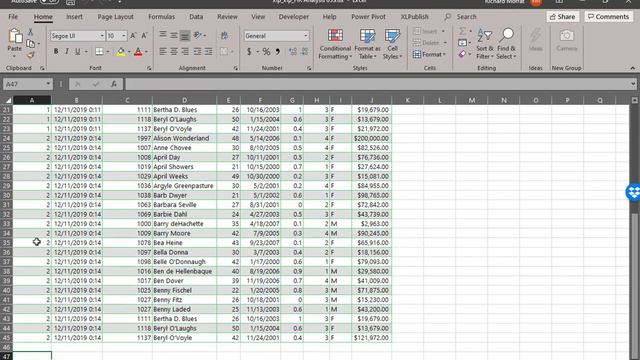The image size is (640, 360).
Task: Open the Segoe UI font name dropdown
Action: [102, 36]
